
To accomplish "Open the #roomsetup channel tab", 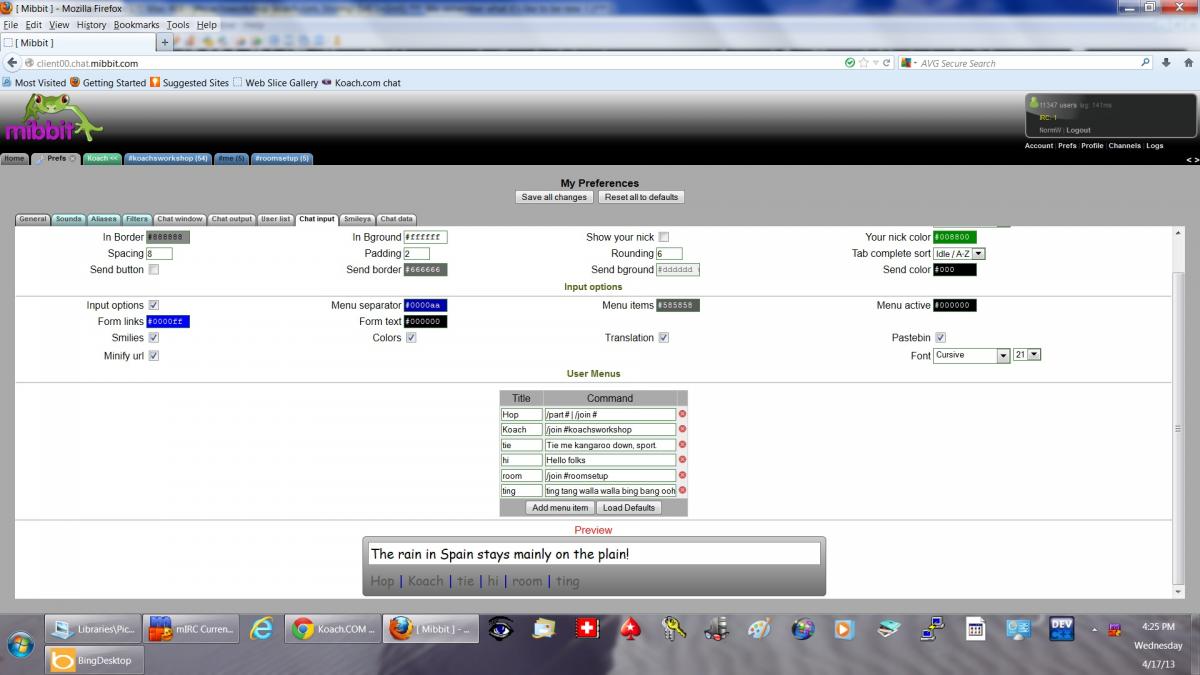I will (282, 158).
